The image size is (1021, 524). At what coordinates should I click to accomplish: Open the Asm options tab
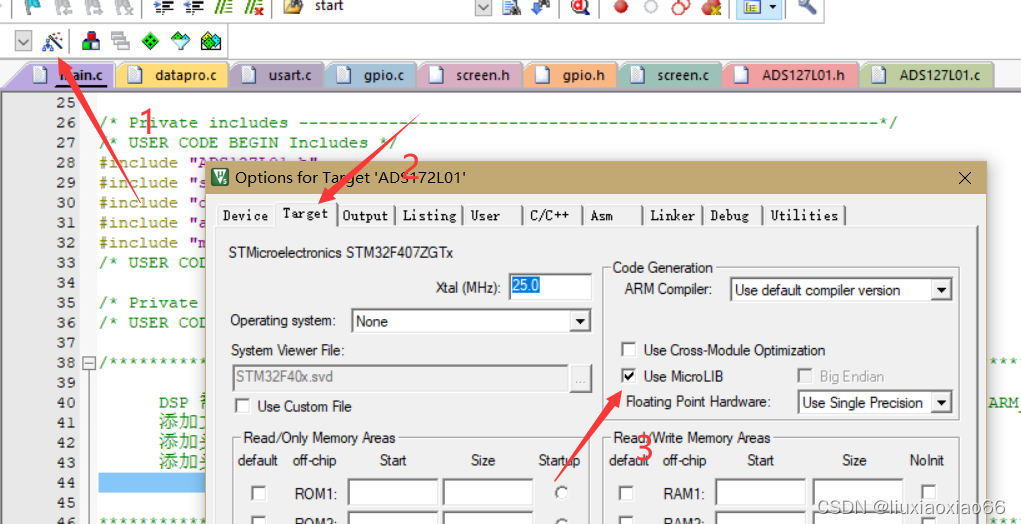pyautogui.click(x=602, y=215)
